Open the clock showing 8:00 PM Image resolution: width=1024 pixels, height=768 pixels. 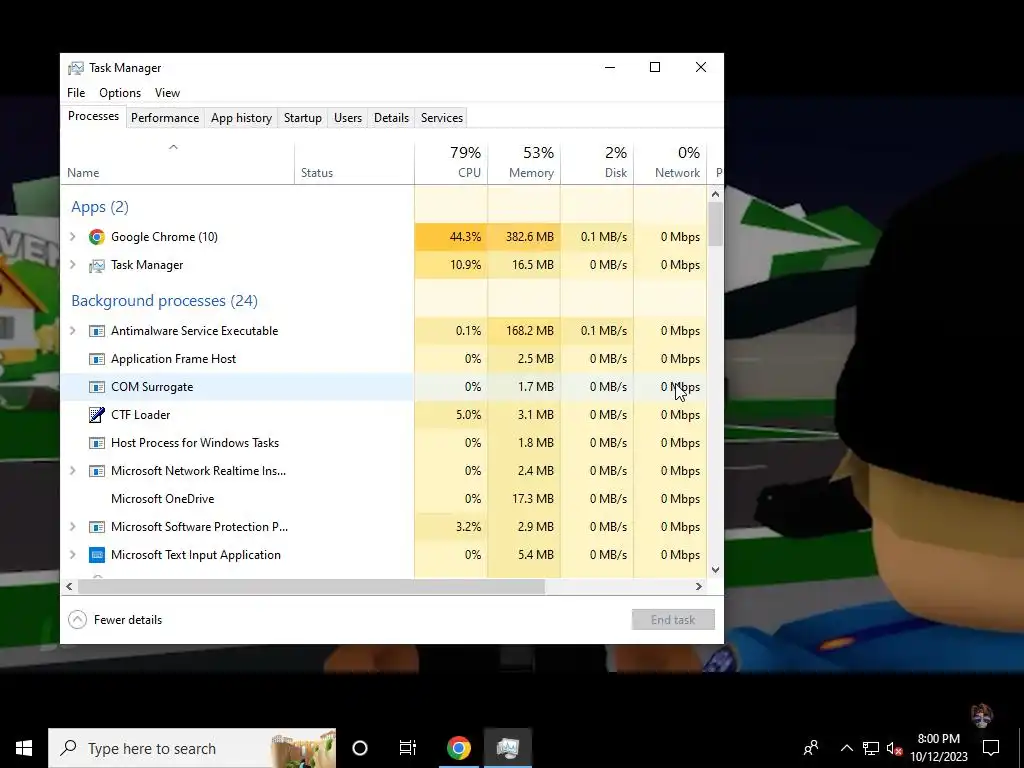point(938,748)
